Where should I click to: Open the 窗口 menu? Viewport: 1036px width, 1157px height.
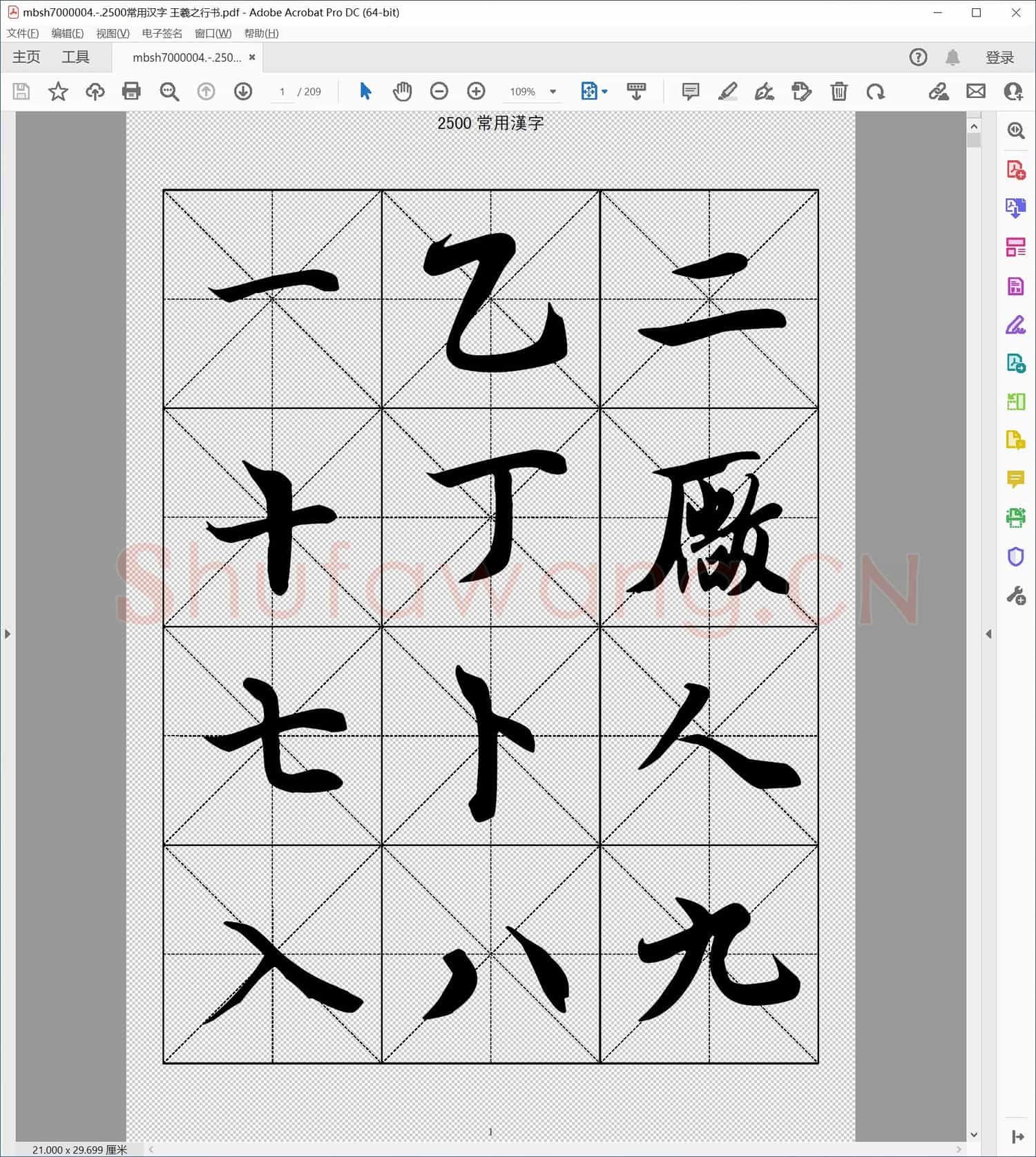click(213, 33)
